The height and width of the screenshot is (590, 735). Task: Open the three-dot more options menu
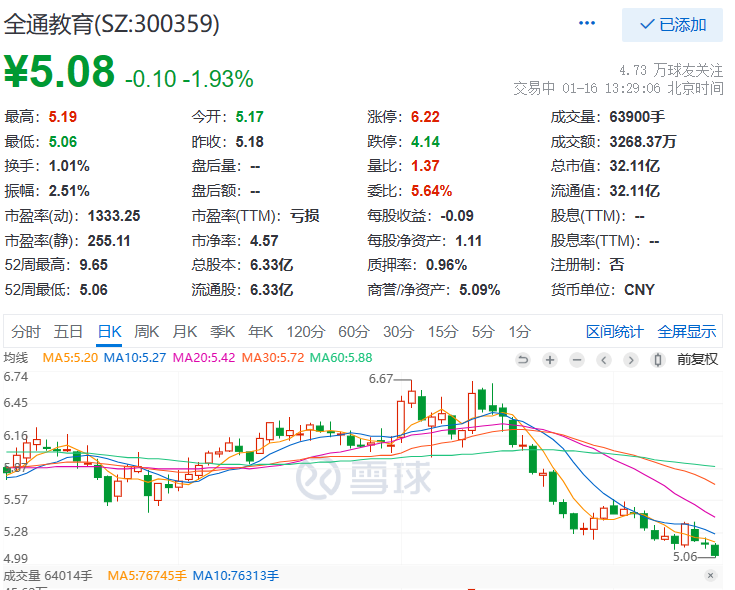click(x=587, y=23)
